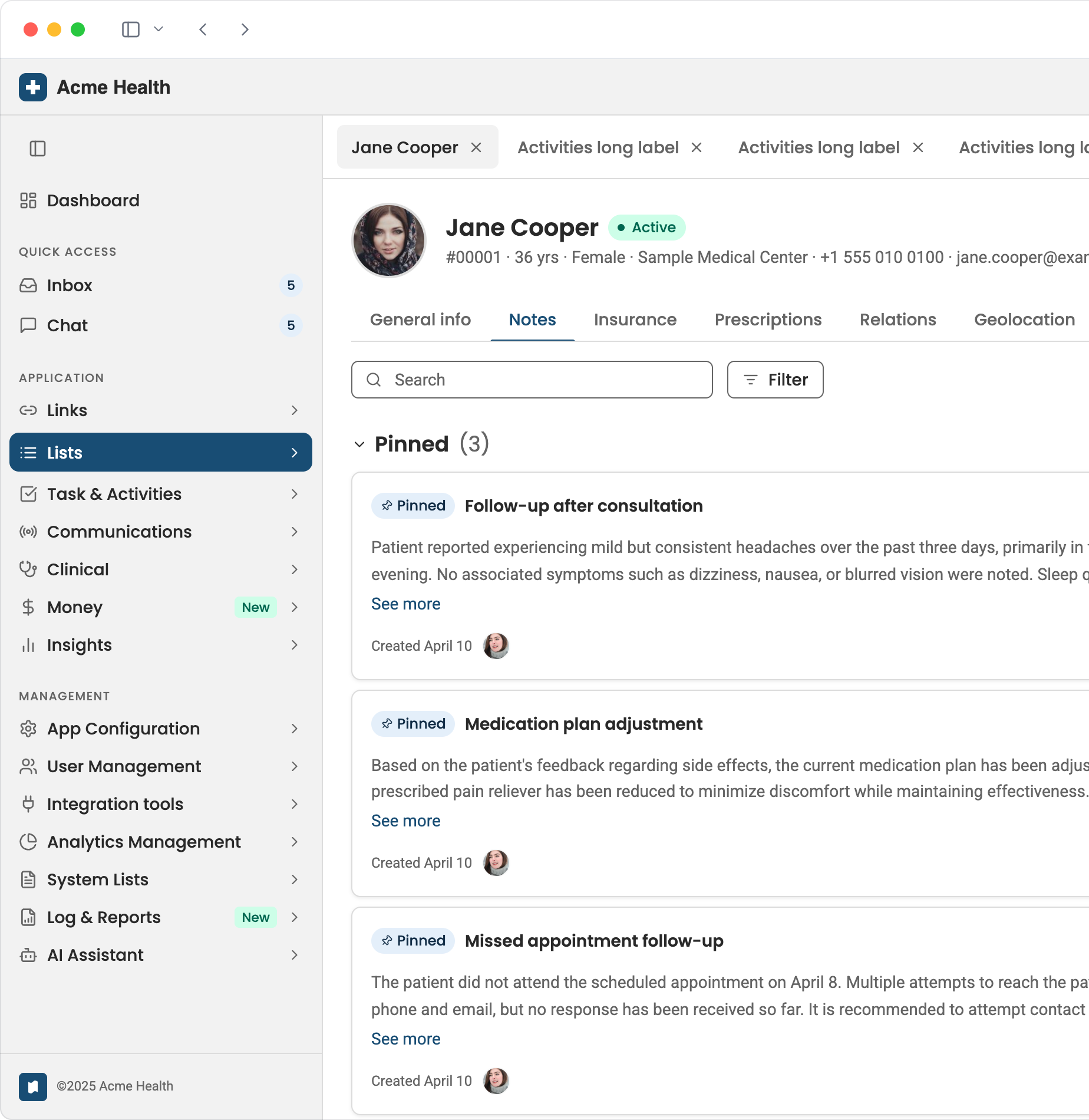The image size is (1089, 1120).
Task: Expand the Links menu chevron
Action: tap(295, 410)
